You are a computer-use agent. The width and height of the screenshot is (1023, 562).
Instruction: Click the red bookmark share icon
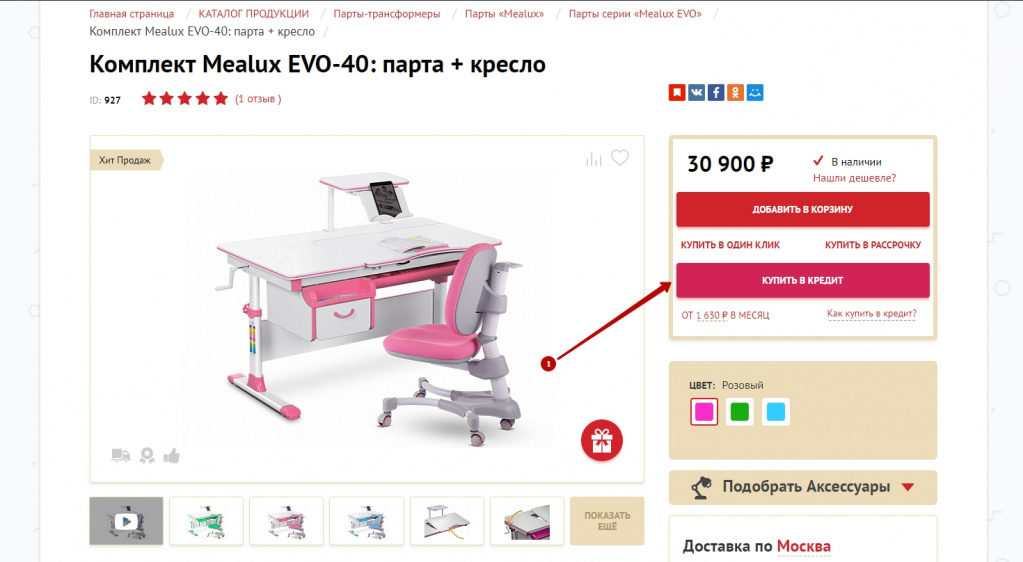tap(677, 93)
